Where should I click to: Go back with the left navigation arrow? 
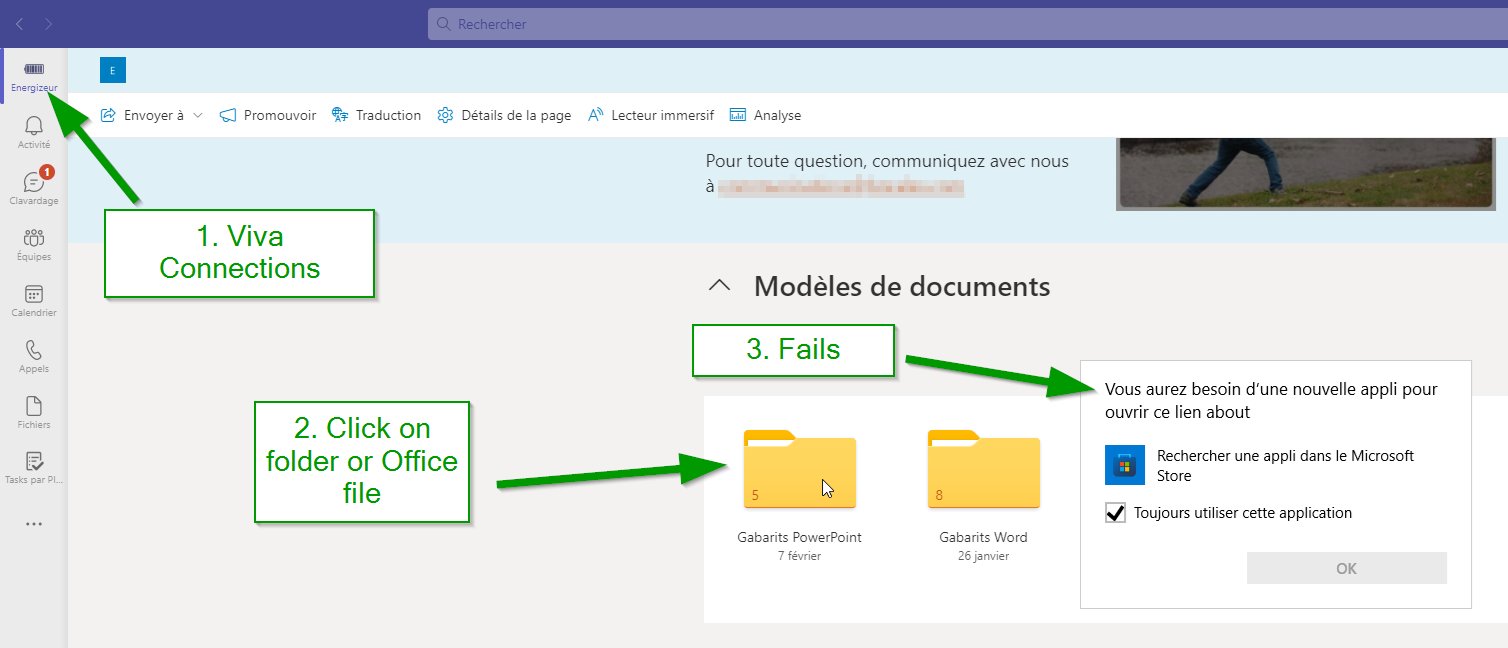[x=20, y=23]
